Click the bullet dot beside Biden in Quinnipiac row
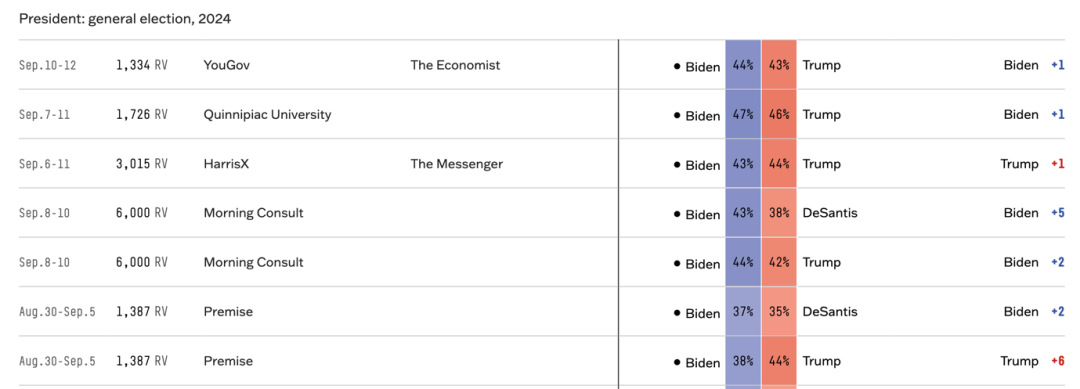Viewport: 1080px width, 389px height. (677, 116)
